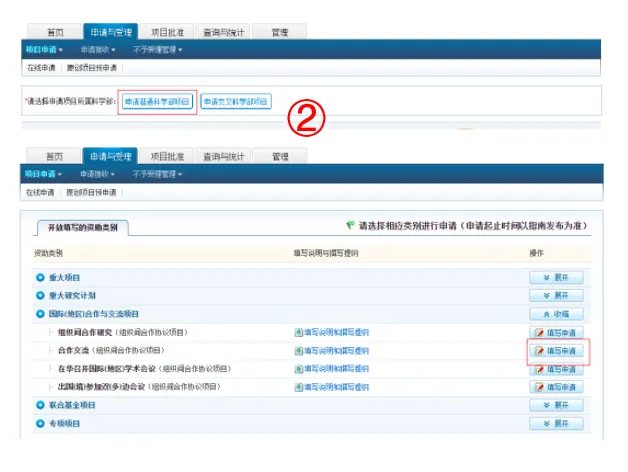Click 填写申请 button for 在华召开国际(地区)学术会议
This screenshot has width=628, height=472.
556,369
